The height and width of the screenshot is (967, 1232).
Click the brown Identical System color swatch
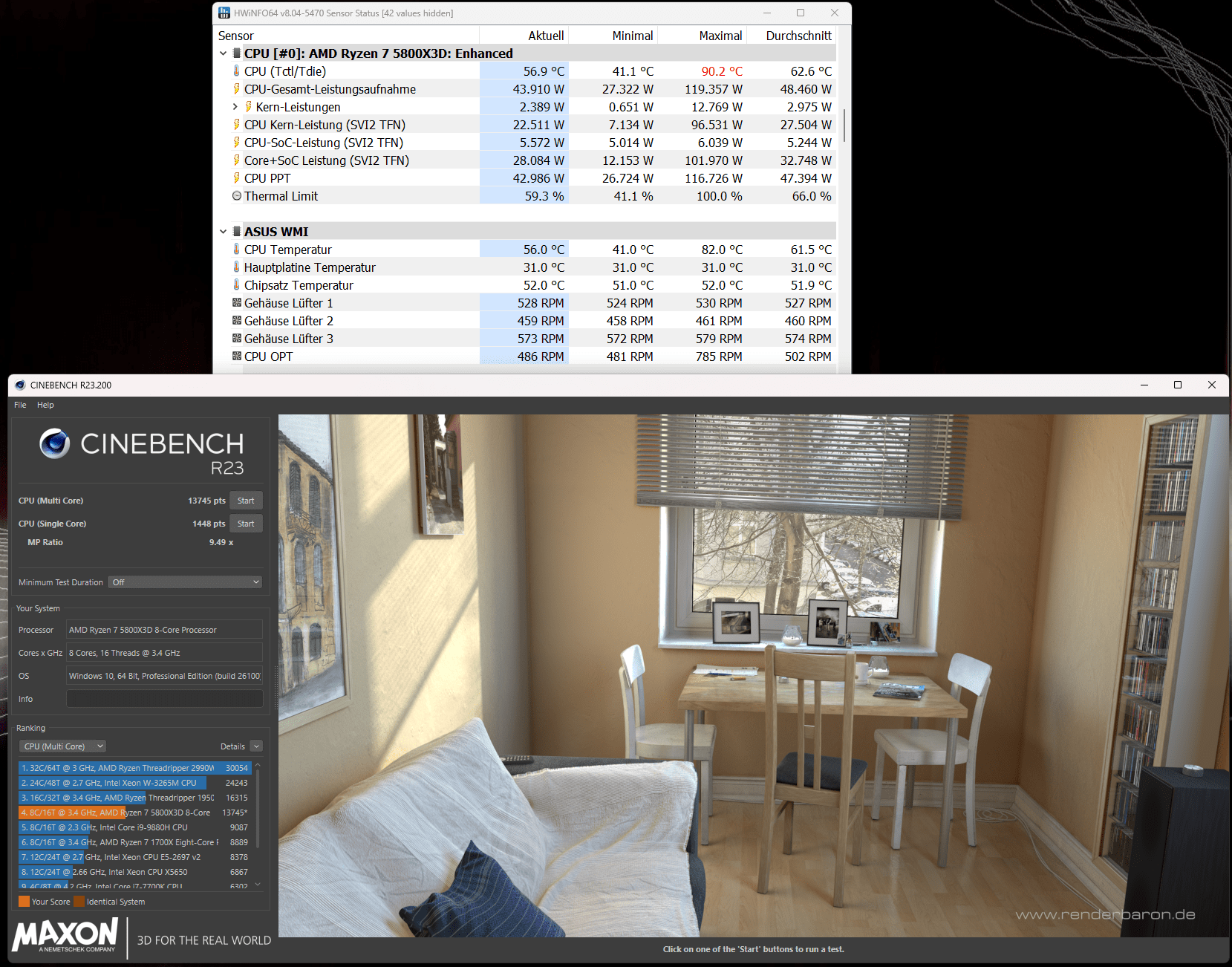tap(79, 902)
